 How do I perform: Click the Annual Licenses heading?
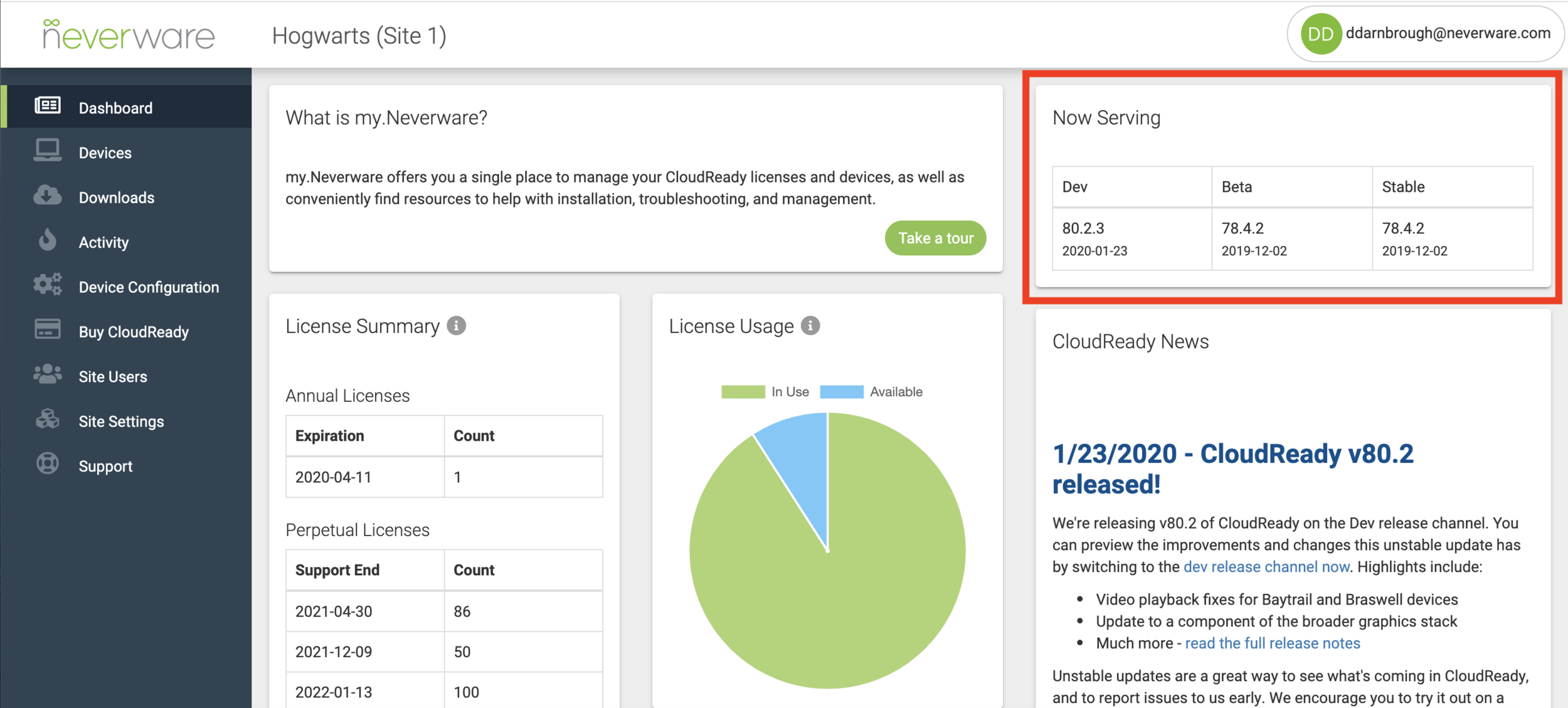347,396
